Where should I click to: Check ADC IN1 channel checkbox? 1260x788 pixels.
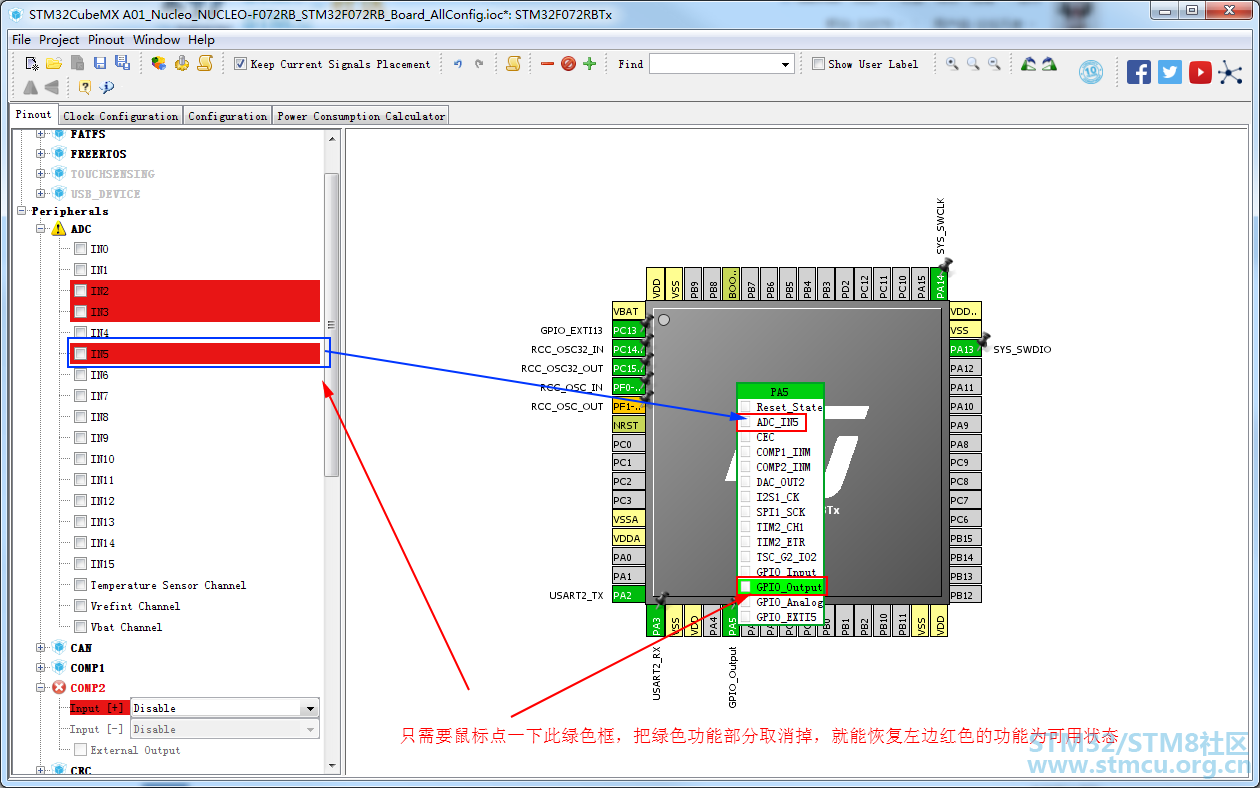coord(80,270)
